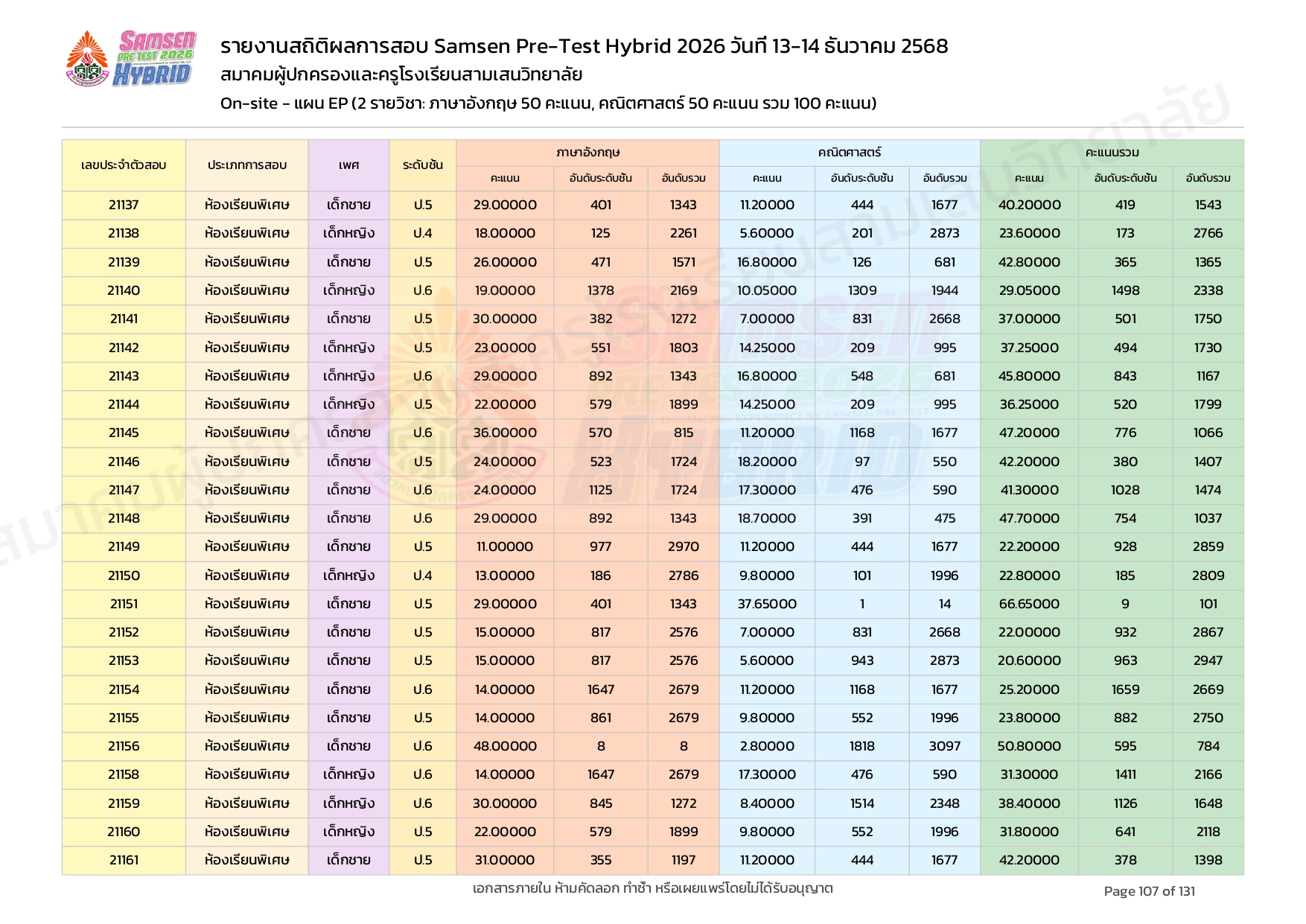The image size is (1306, 924).
Task: Select the On-site แผน EP subtitle line
Action: pos(548,103)
